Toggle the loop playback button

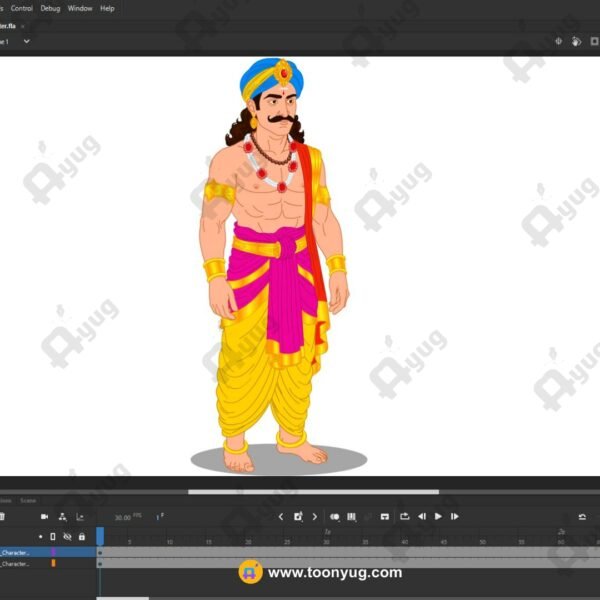[404, 516]
